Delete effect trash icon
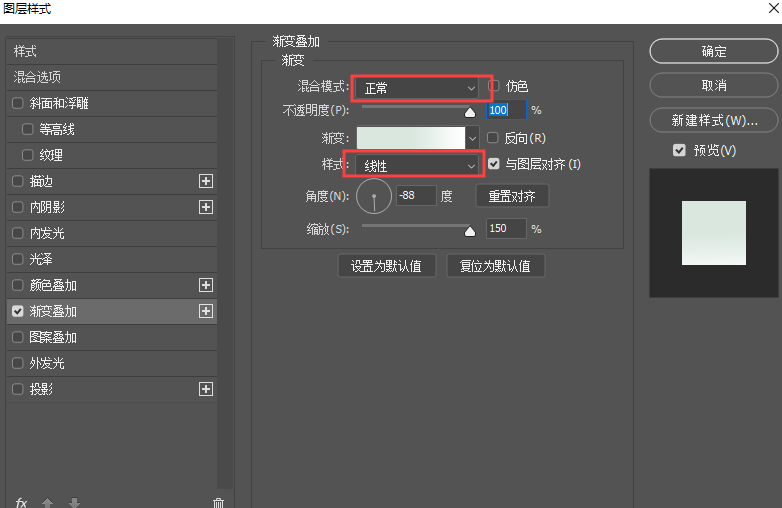782x508 pixels. (218, 503)
